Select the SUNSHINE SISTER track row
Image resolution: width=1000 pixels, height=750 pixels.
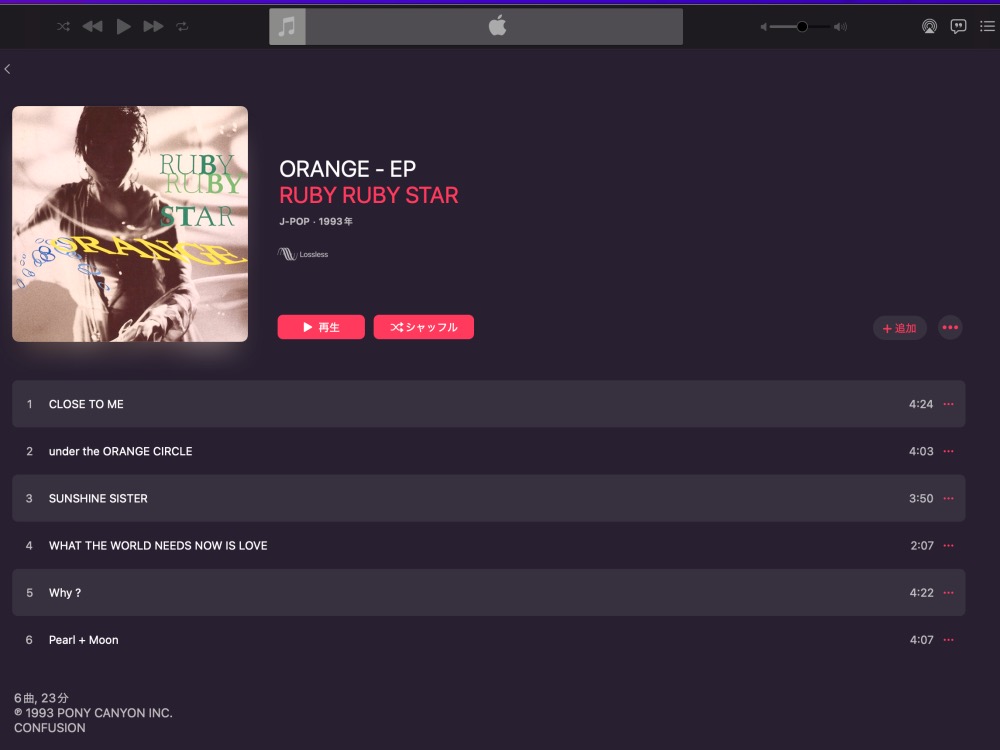(489, 498)
